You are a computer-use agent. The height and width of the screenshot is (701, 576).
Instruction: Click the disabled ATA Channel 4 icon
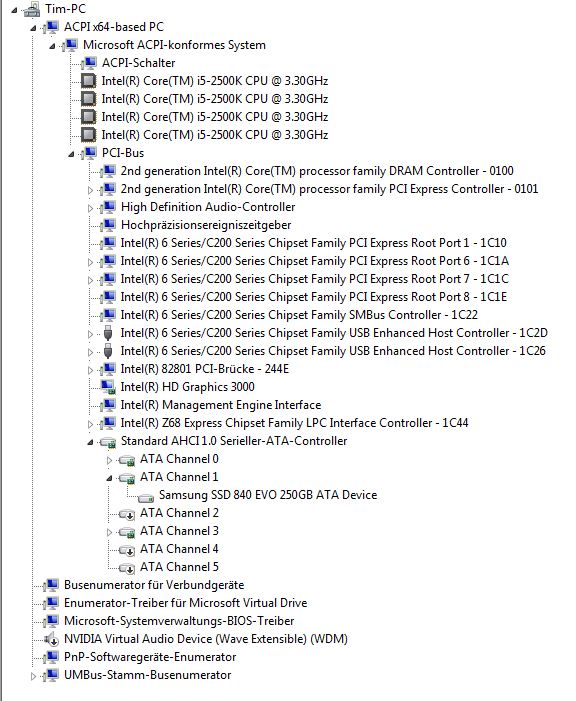127,550
